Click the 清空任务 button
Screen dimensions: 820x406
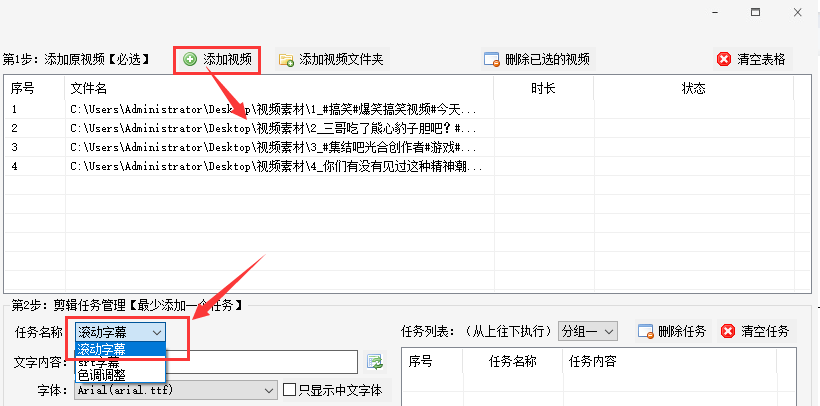756,331
